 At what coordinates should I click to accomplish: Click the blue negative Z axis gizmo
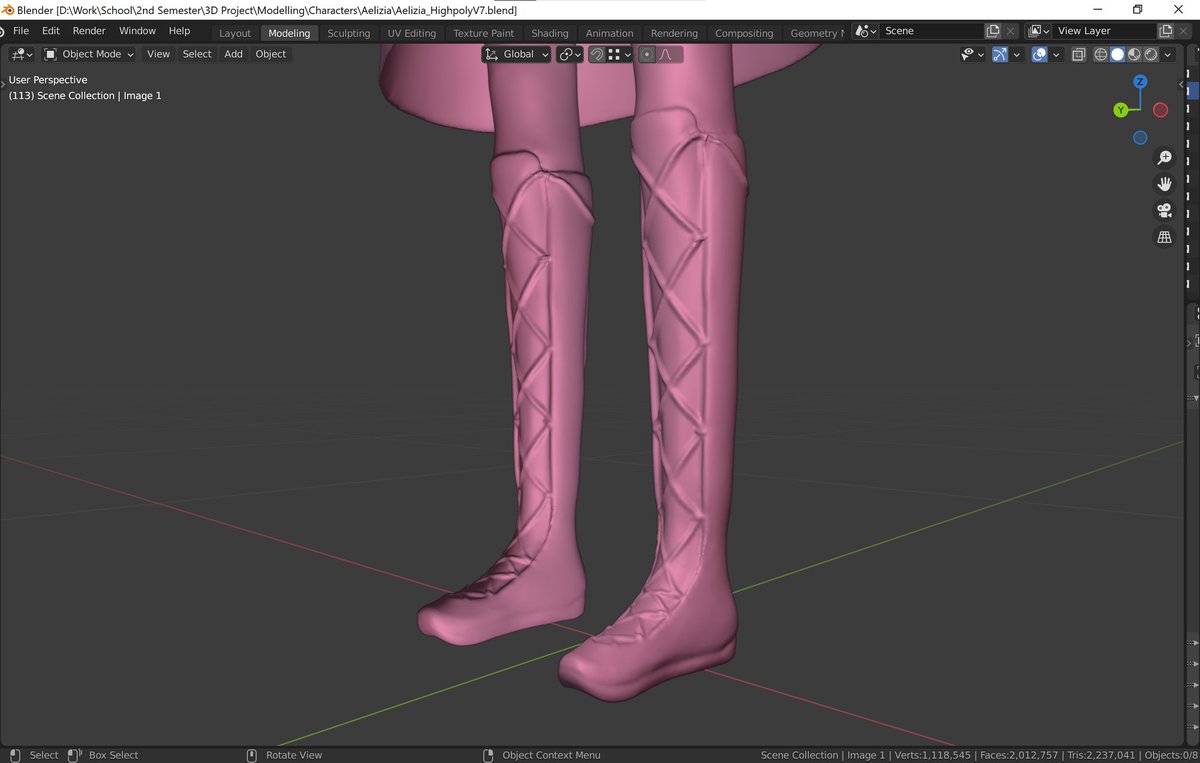click(x=1140, y=138)
